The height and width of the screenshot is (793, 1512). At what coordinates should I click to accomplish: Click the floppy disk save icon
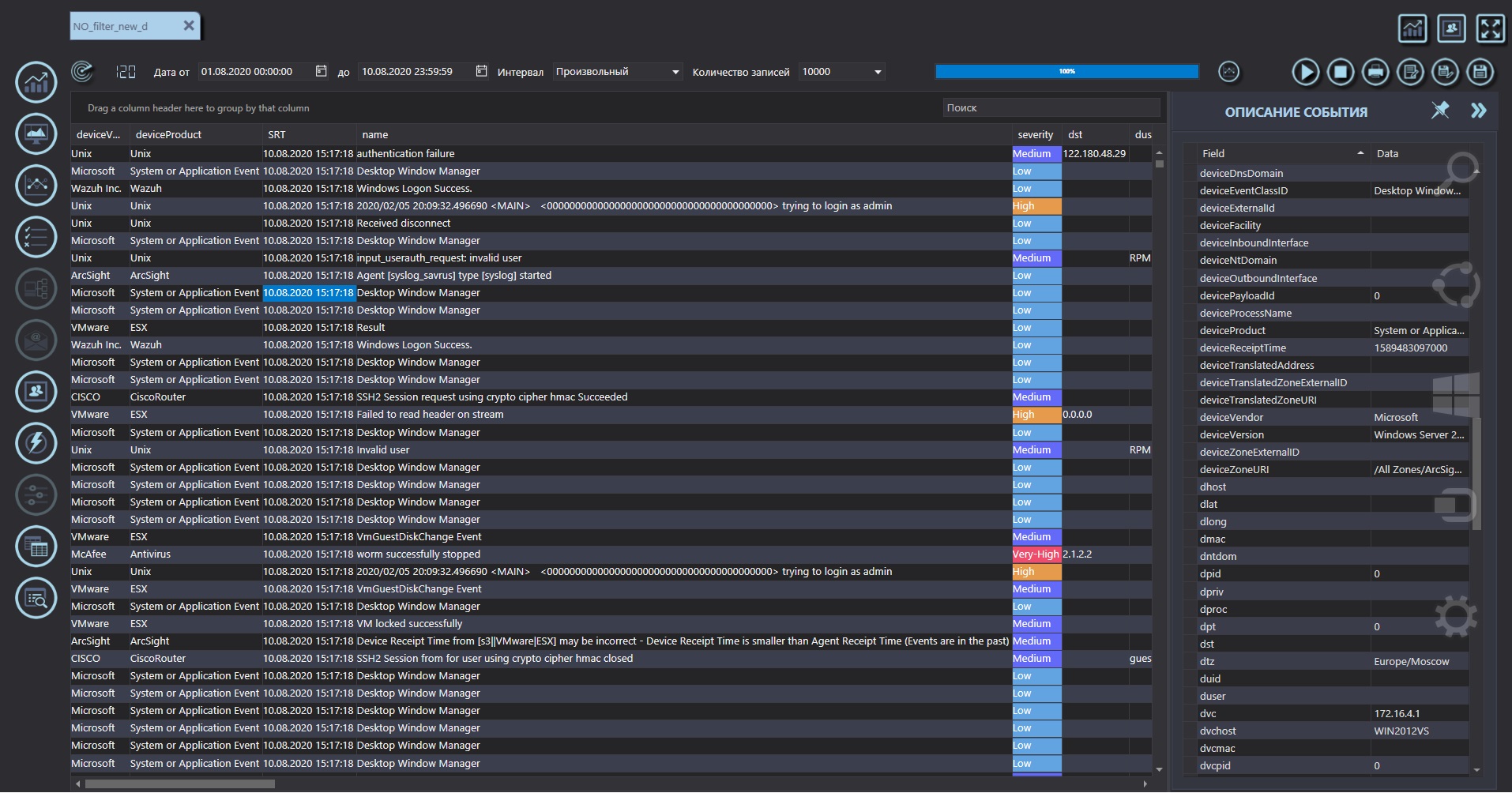[1480, 72]
